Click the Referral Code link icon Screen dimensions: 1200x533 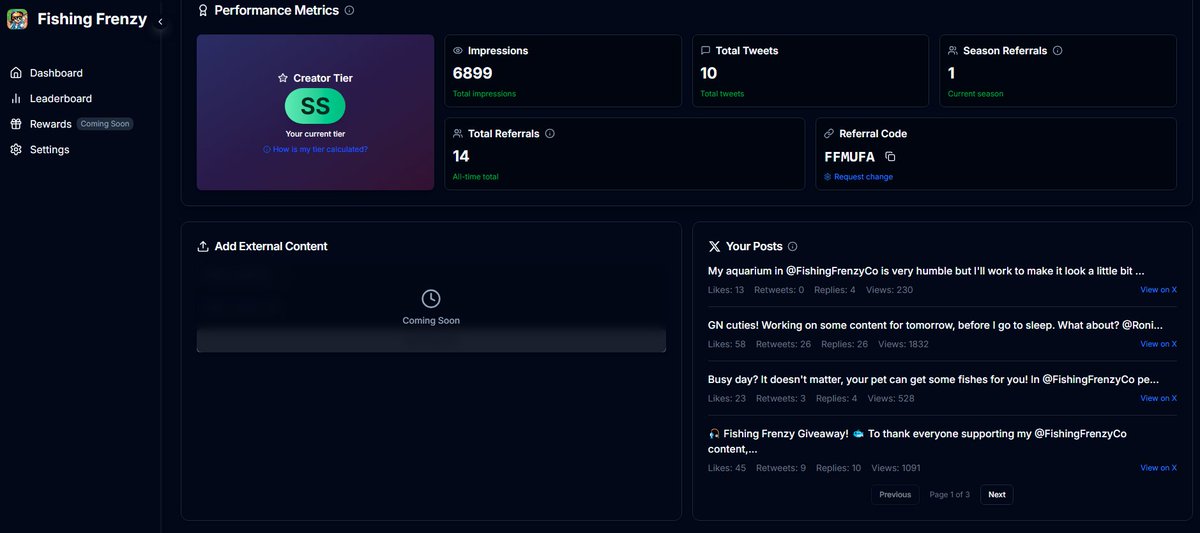(x=829, y=133)
